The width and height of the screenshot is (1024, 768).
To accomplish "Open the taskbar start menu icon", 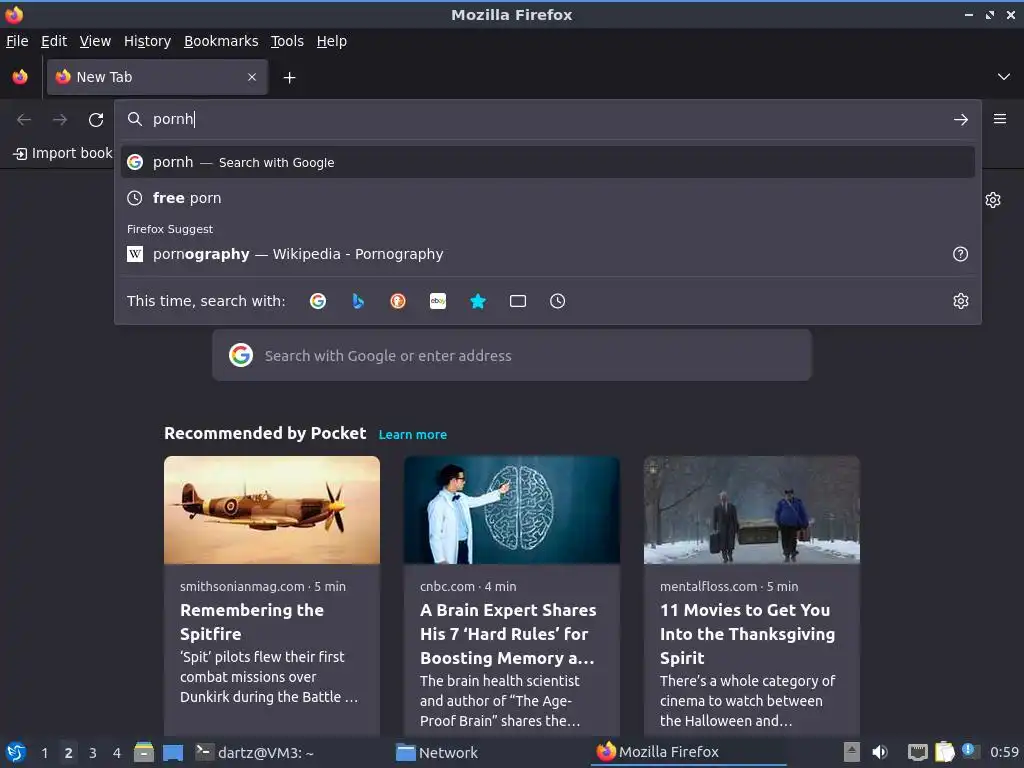I will 16,752.
